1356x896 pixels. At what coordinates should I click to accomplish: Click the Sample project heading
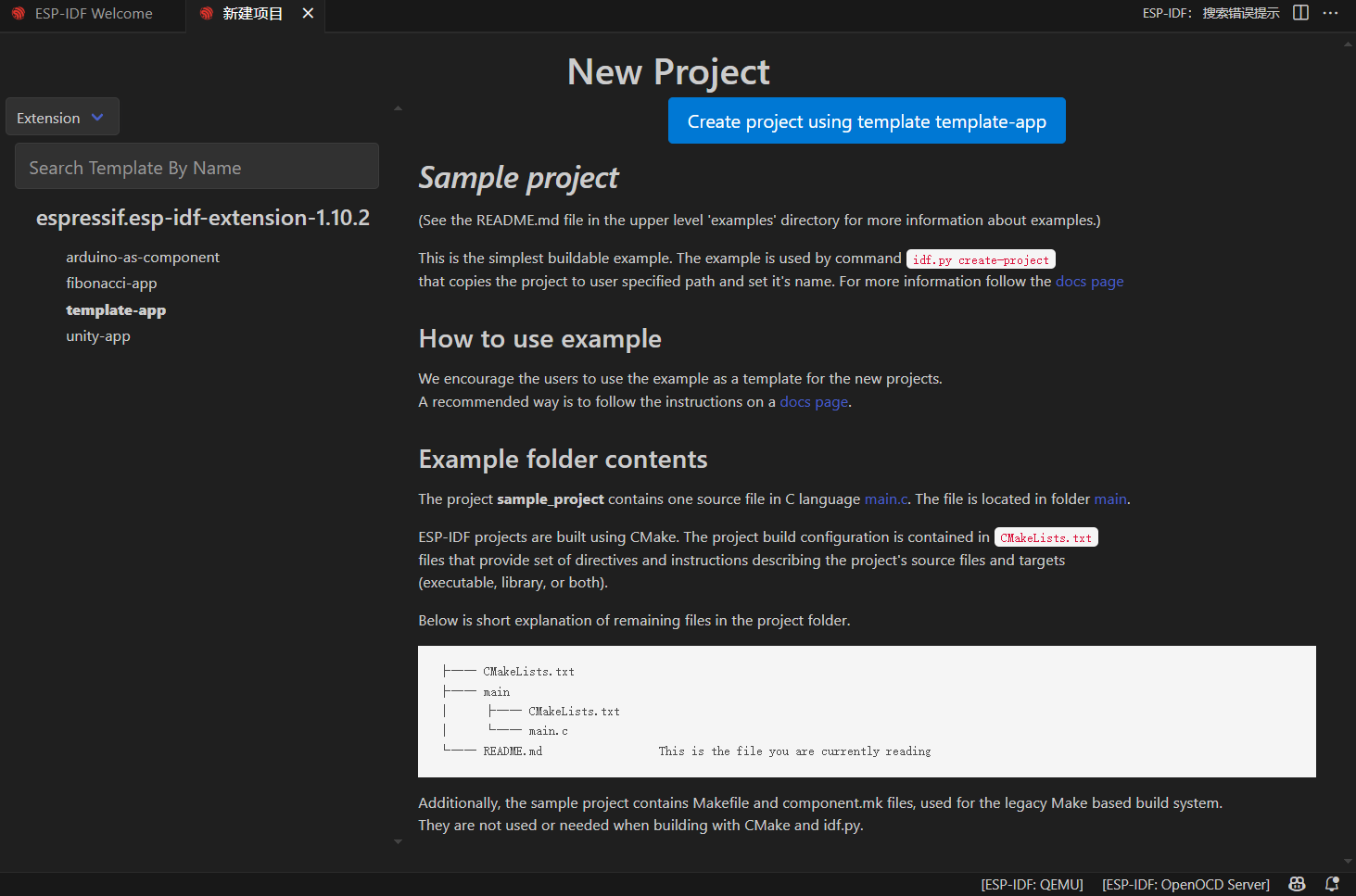click(x=518, y=178)
